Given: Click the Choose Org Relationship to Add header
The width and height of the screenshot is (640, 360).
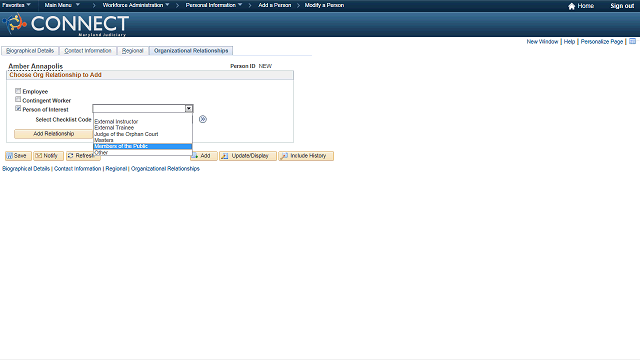Looking at the screenshot, I should click(x=56, y=75).
